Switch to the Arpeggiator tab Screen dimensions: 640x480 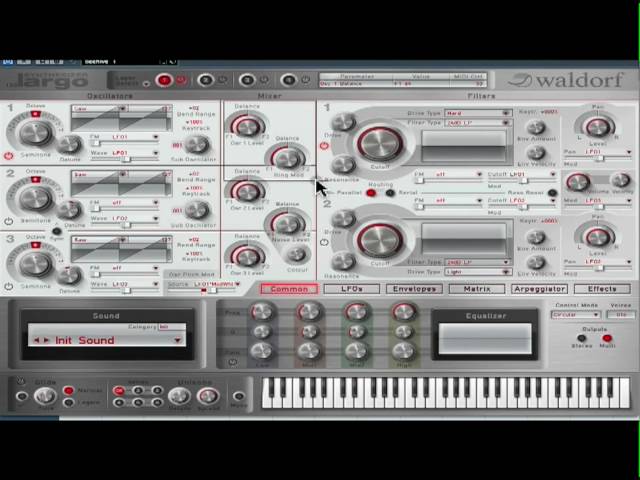(540, 289)
